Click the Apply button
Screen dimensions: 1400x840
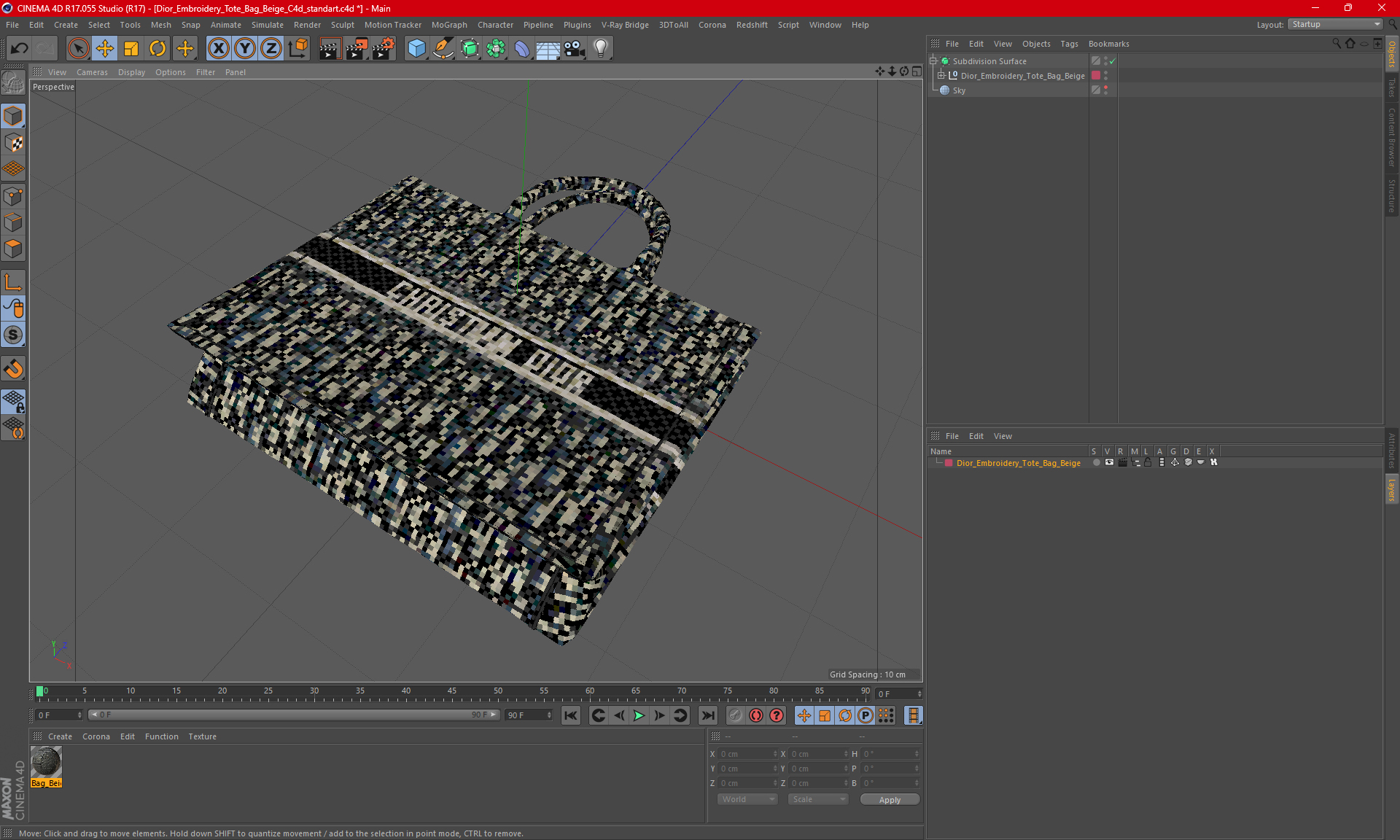[890, 799]
